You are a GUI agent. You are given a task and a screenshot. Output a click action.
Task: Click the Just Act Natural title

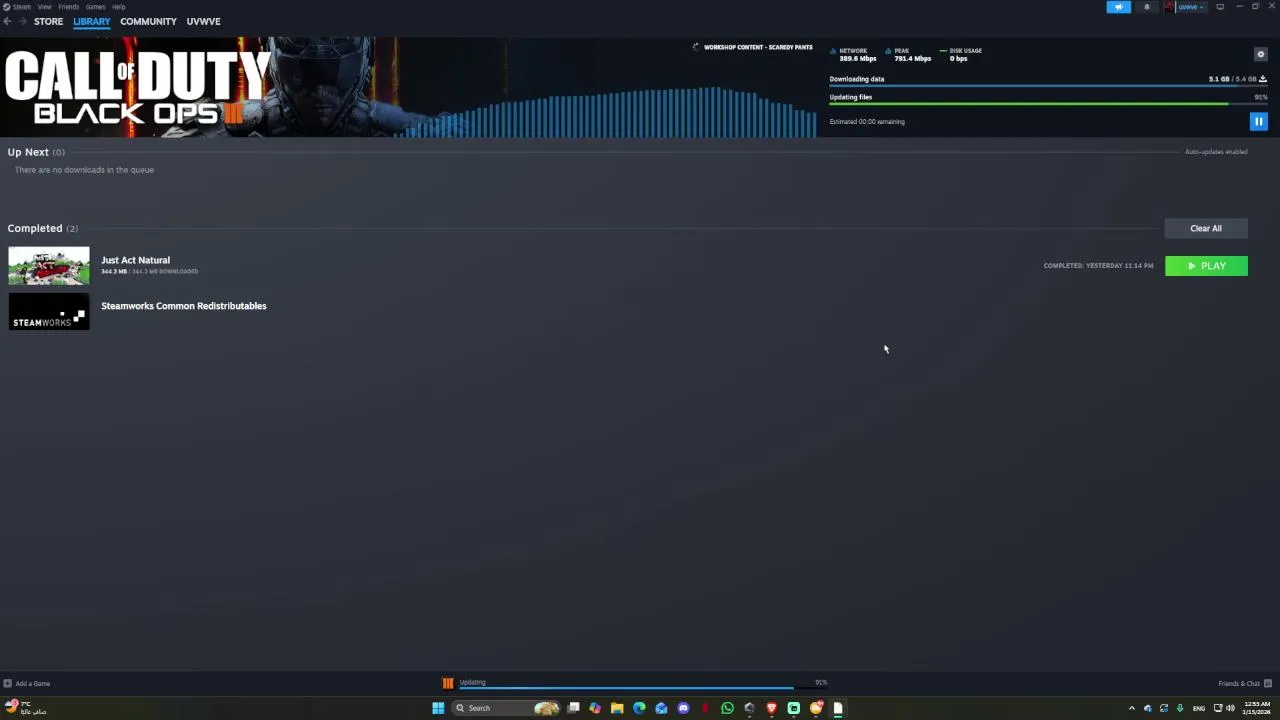[x=135, y=260]
